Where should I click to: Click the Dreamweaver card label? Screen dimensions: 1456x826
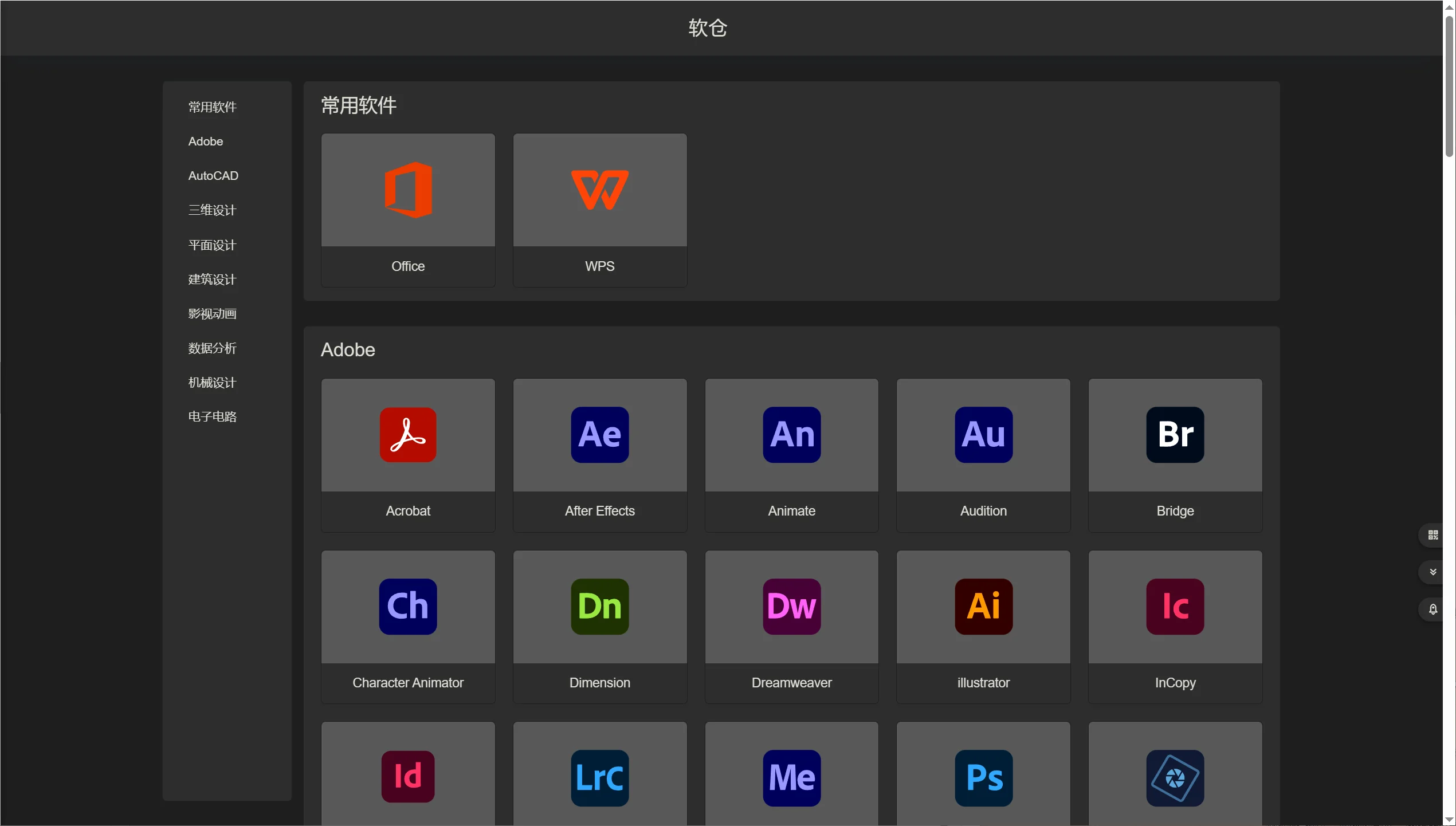(792, 683)
